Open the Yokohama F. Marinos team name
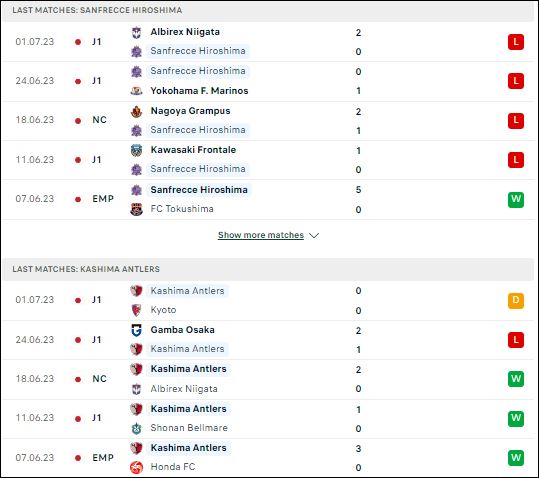Viewport: 539px width, 478px height. 199,91
